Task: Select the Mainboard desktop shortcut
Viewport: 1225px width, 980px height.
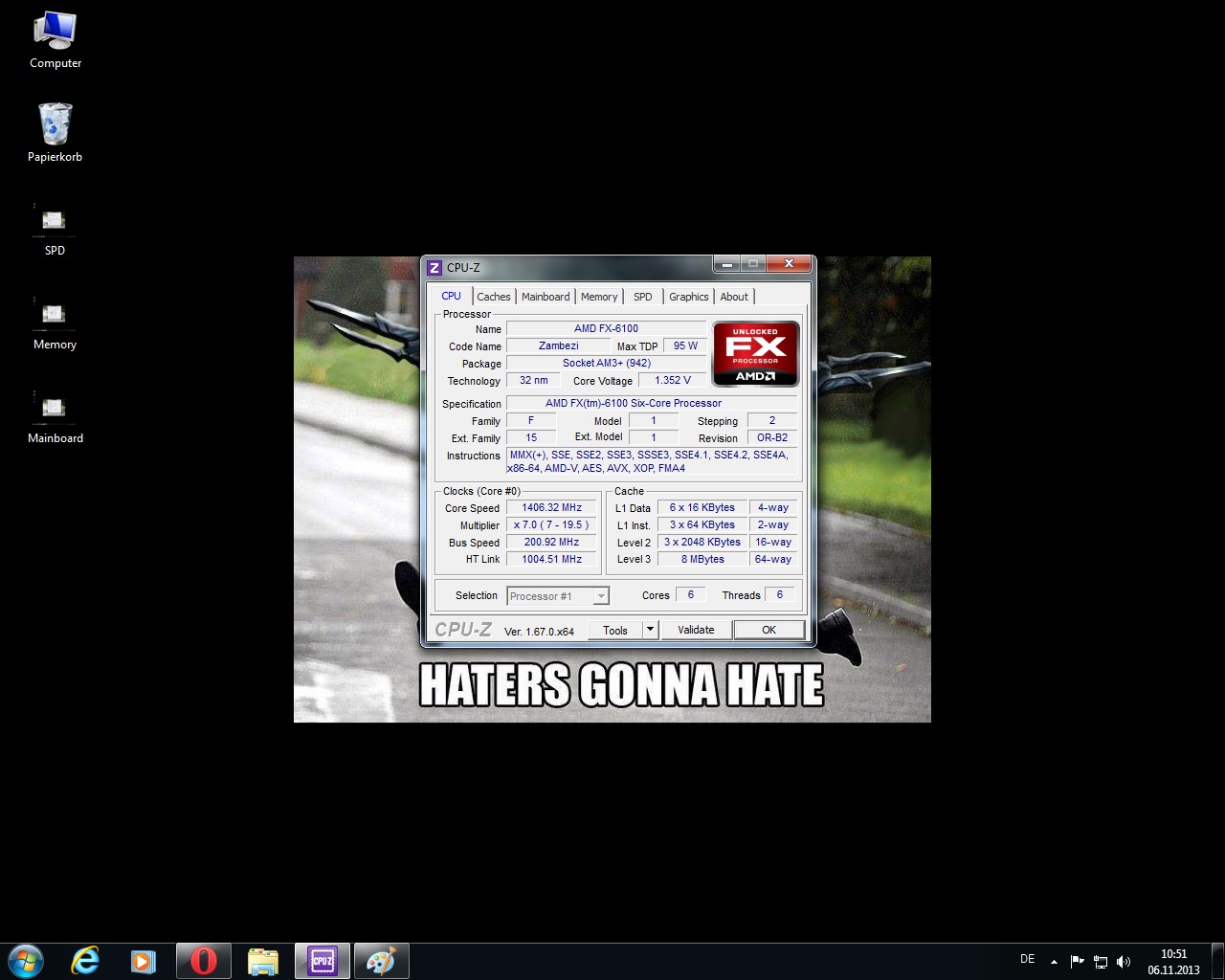Action: (55, 417)
